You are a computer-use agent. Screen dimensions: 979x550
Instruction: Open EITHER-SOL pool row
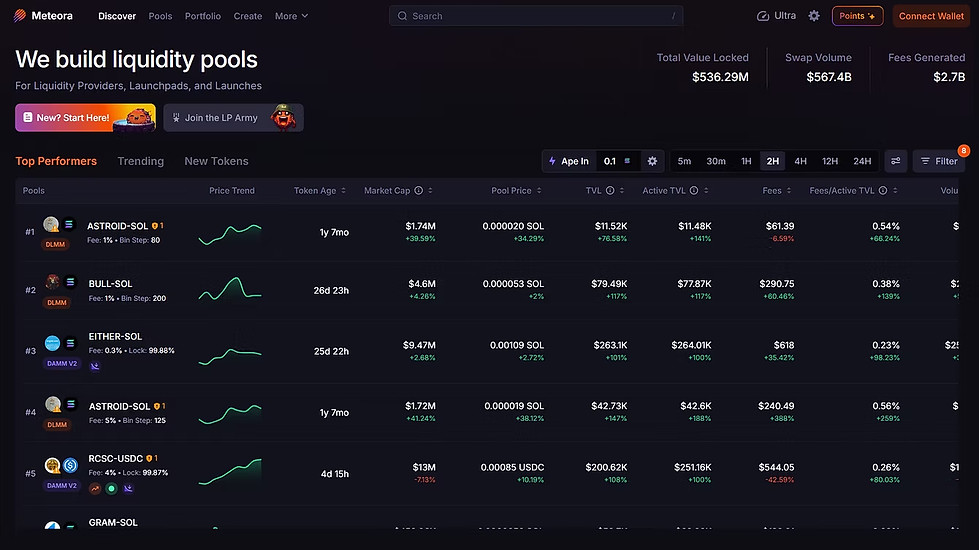click(x=487, y=351)
